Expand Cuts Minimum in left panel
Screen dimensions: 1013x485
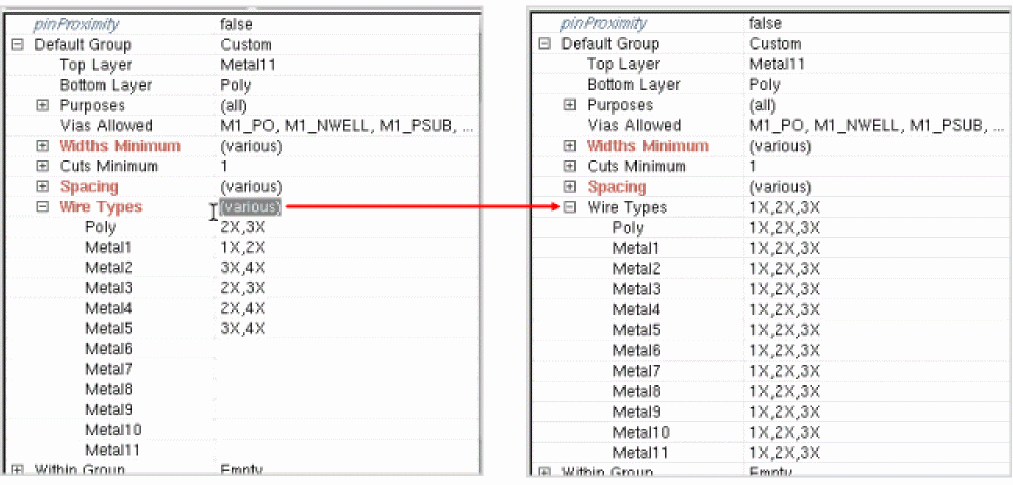pos(43,166)
